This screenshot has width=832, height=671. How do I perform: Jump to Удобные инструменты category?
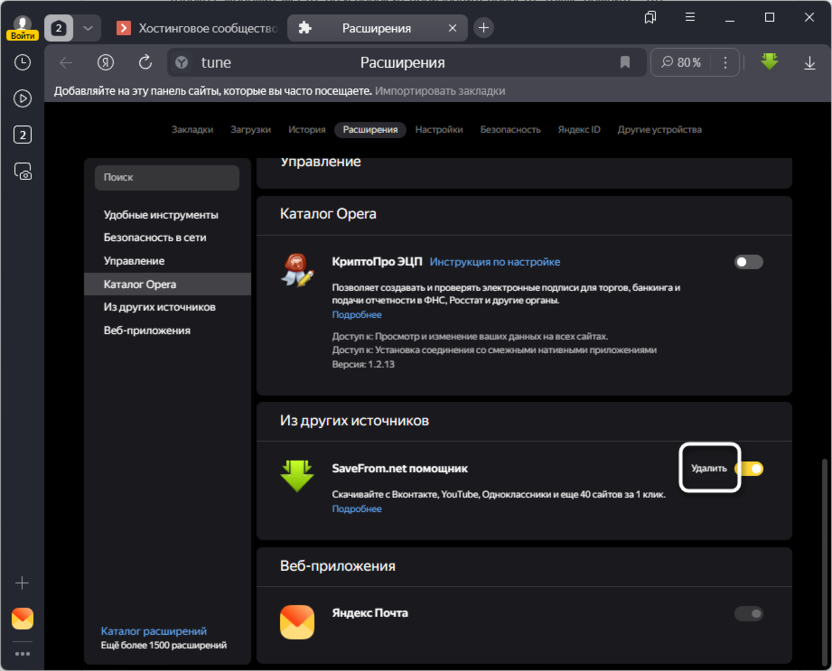click(x=161, y=215)
